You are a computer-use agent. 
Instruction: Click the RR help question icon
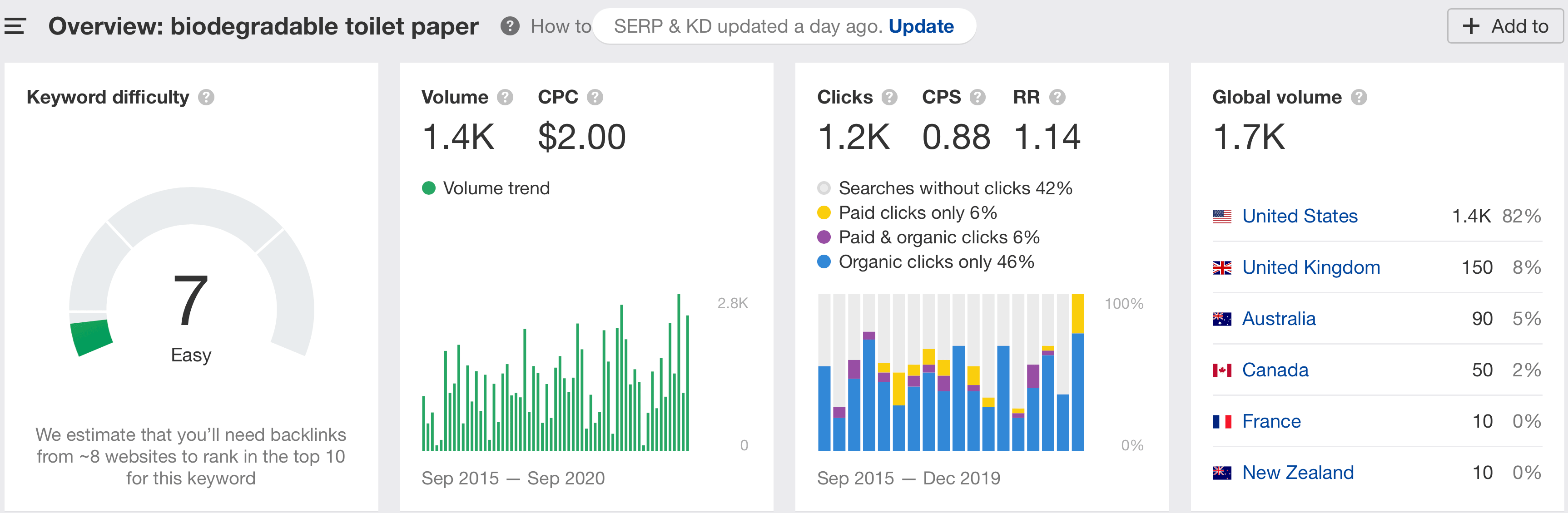tap(1057, 97)
